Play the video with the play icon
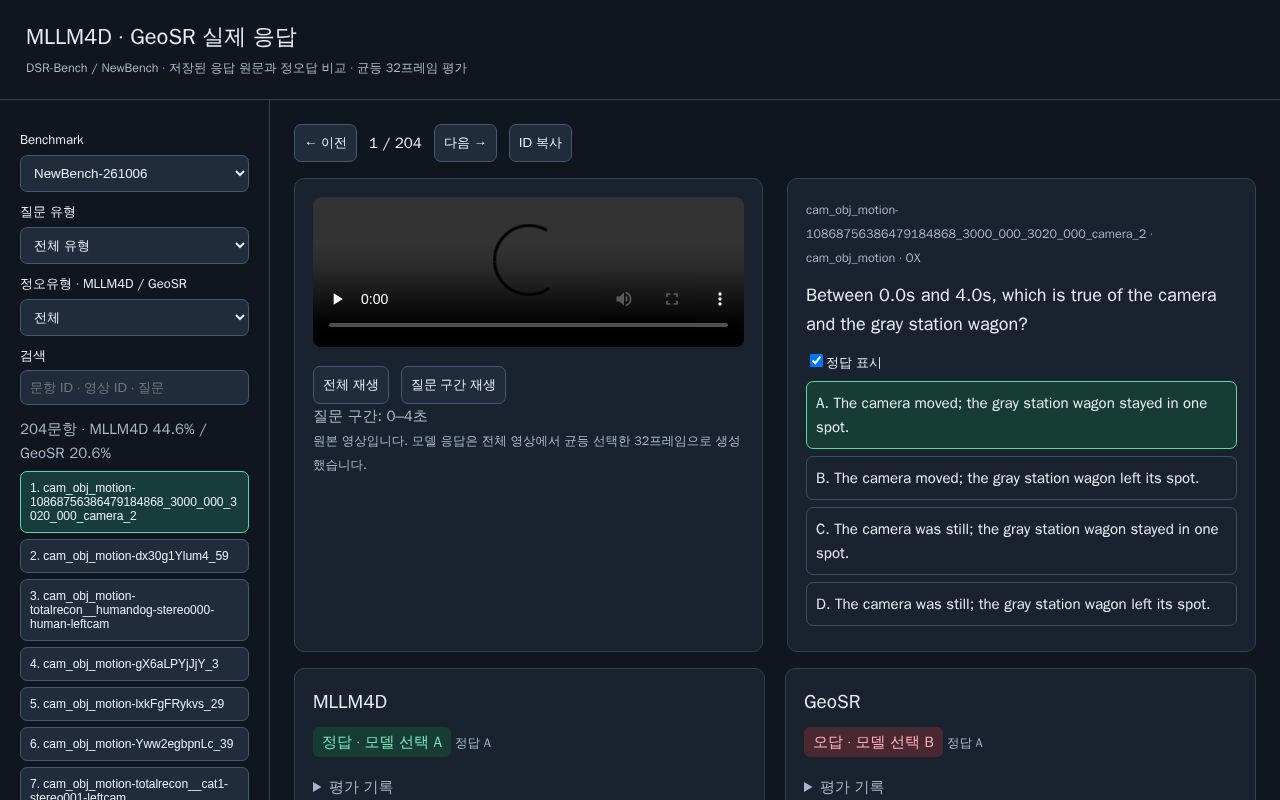This screenshot has width=1280, height=800. pyautogui.click(x=338, y=299)
